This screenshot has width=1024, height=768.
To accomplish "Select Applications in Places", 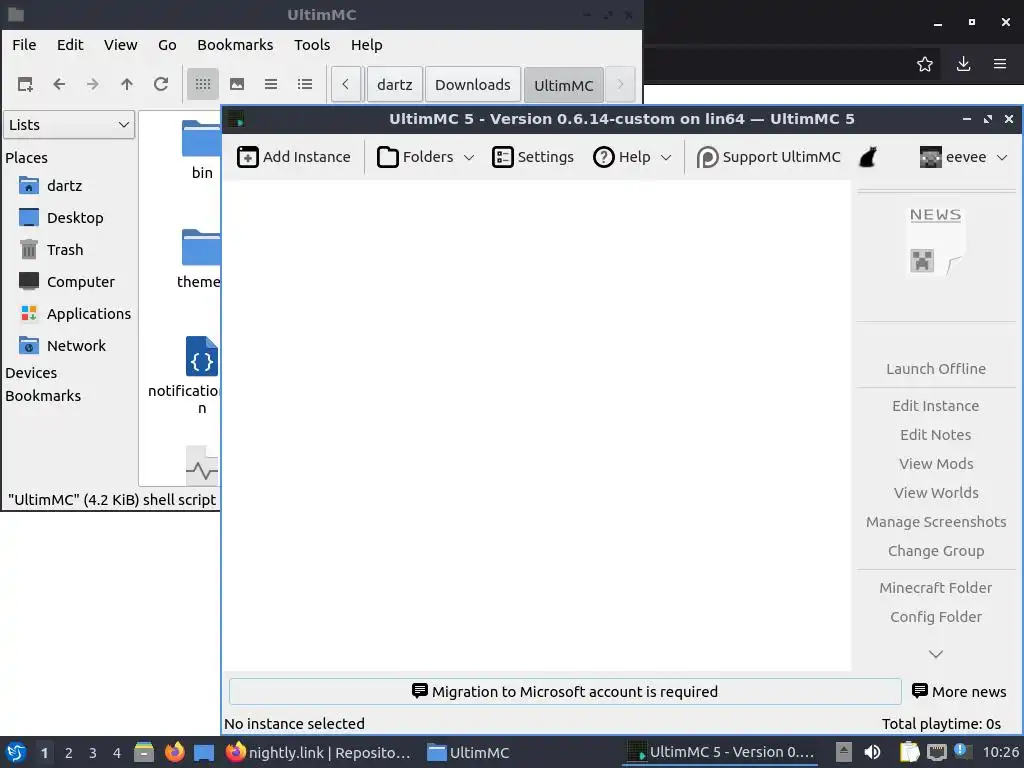I will point(75,314).
